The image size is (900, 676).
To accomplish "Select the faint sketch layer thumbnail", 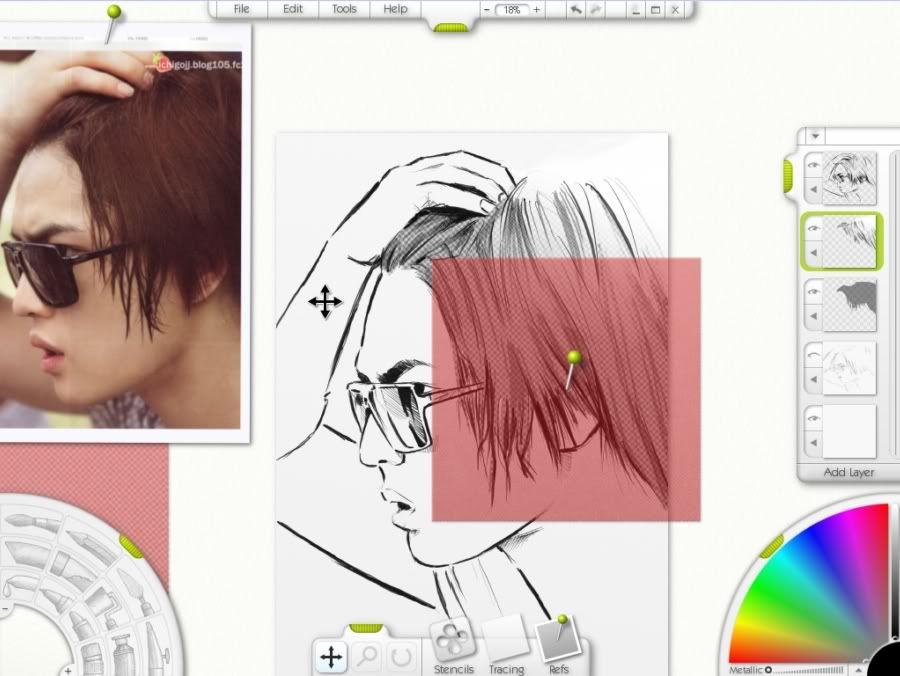I will pos(849,368).
